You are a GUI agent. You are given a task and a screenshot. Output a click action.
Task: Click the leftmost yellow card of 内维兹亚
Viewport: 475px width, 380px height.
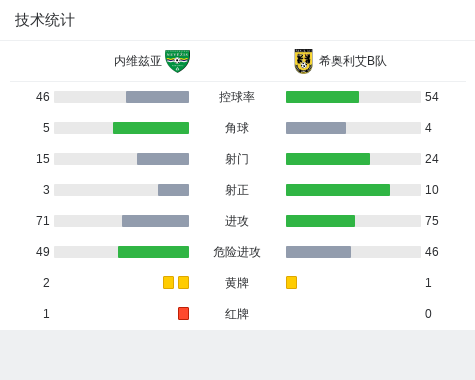(168, 282)
